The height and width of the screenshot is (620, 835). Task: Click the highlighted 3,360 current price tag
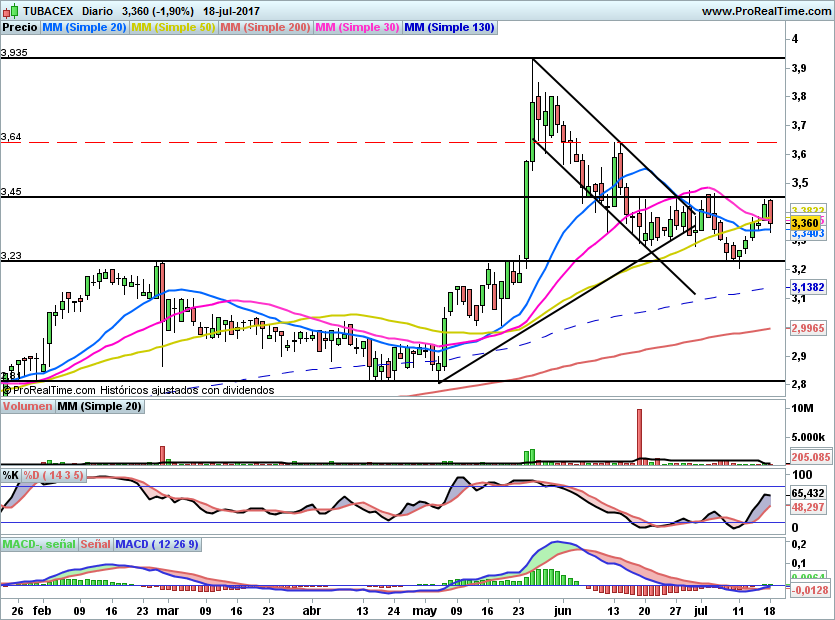805,222
